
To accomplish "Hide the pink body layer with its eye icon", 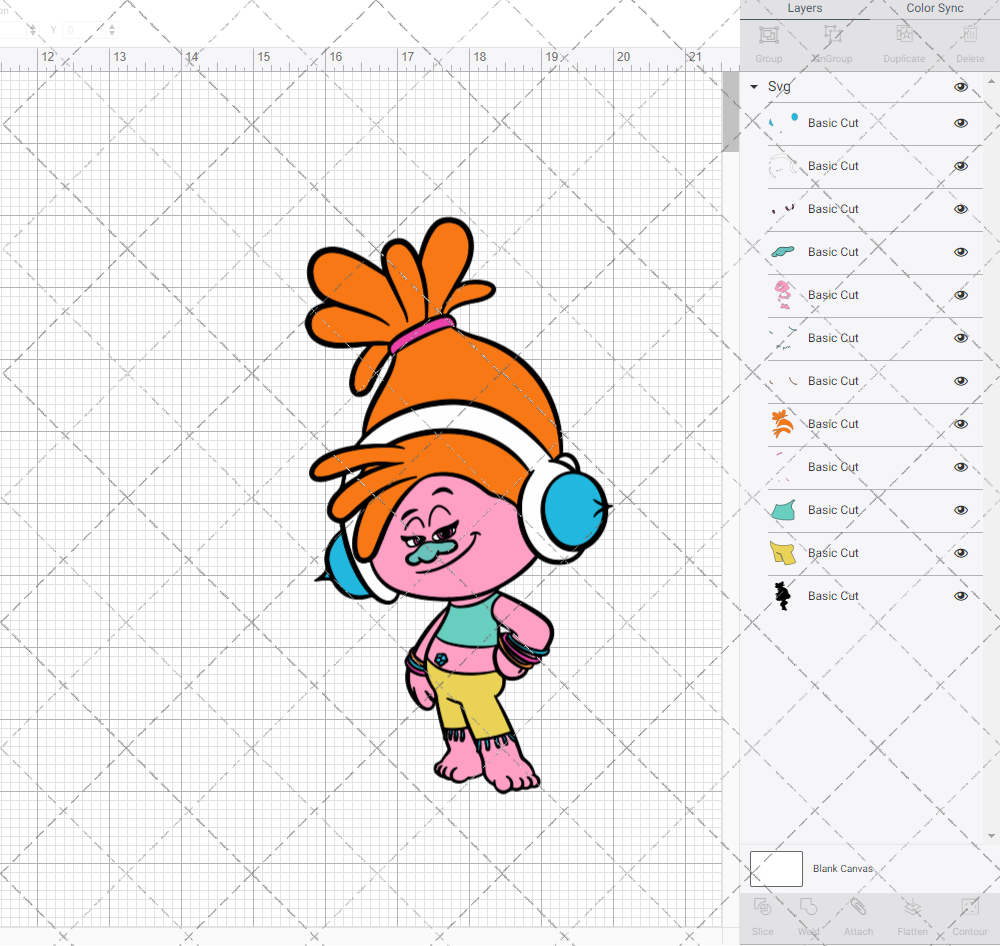I will point(961,295).
